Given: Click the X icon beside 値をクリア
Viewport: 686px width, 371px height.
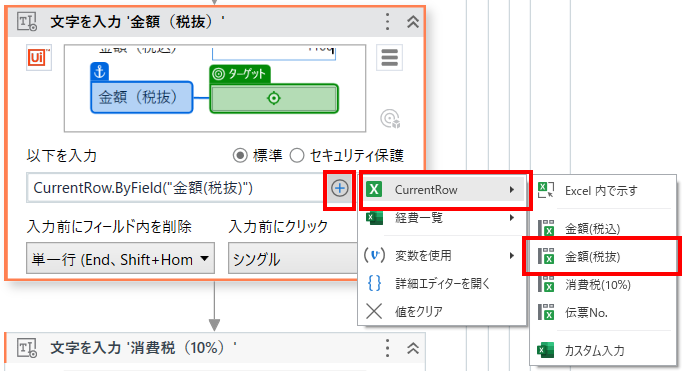Looking at the screenshot, I should [x=374, y=312].
